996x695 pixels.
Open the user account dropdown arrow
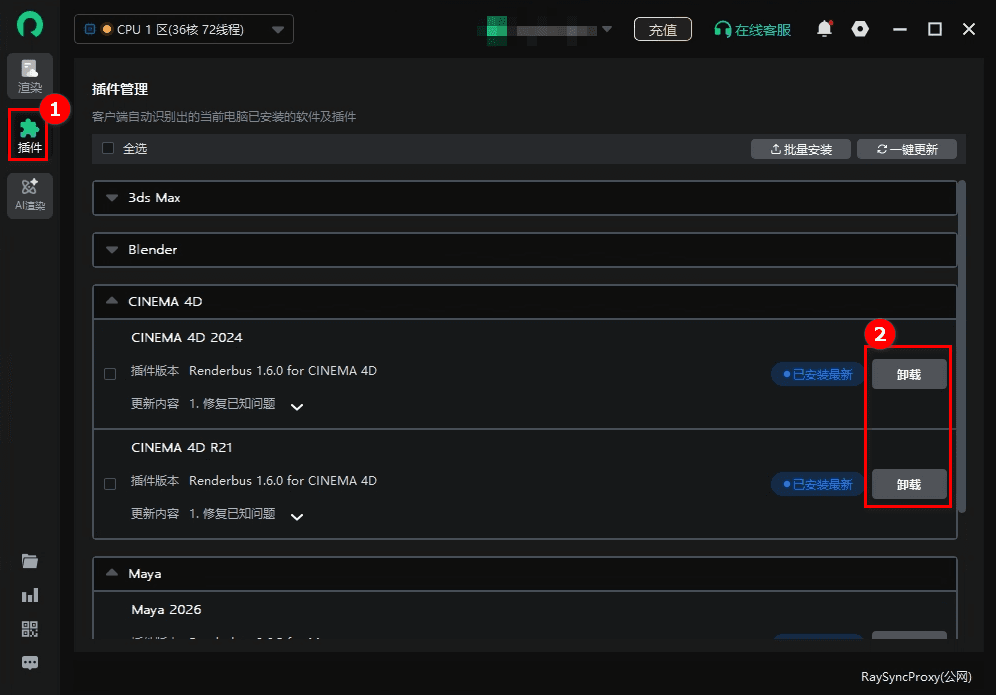point(607,29)
